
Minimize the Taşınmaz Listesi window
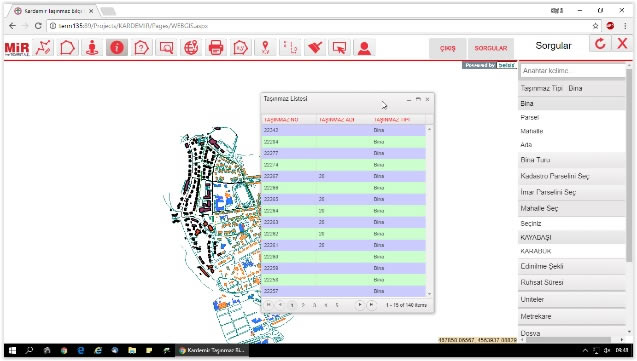tap(409, 99)
